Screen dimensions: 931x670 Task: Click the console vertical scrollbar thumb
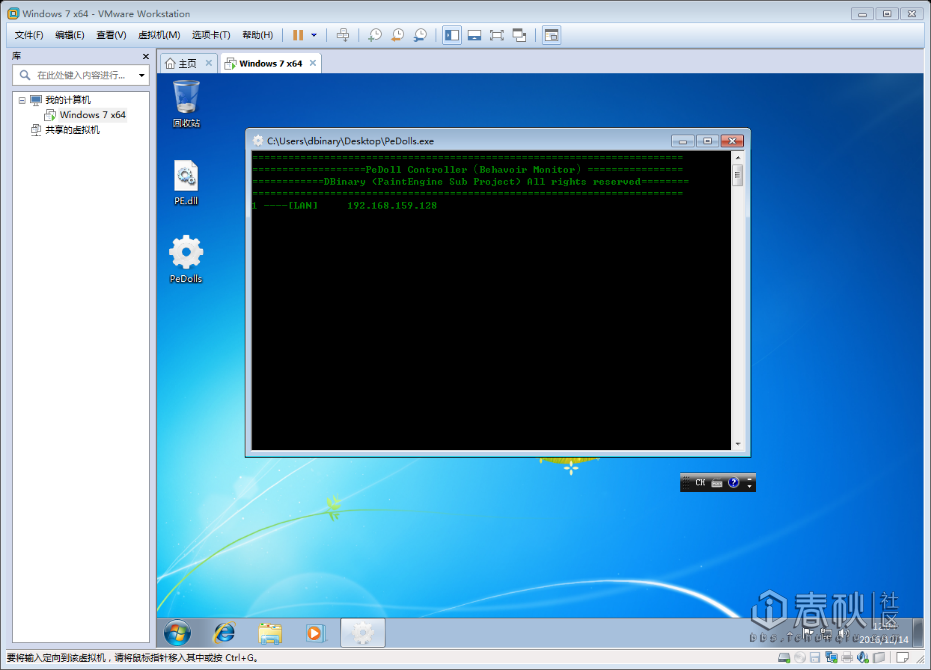[x=737, y=175]
